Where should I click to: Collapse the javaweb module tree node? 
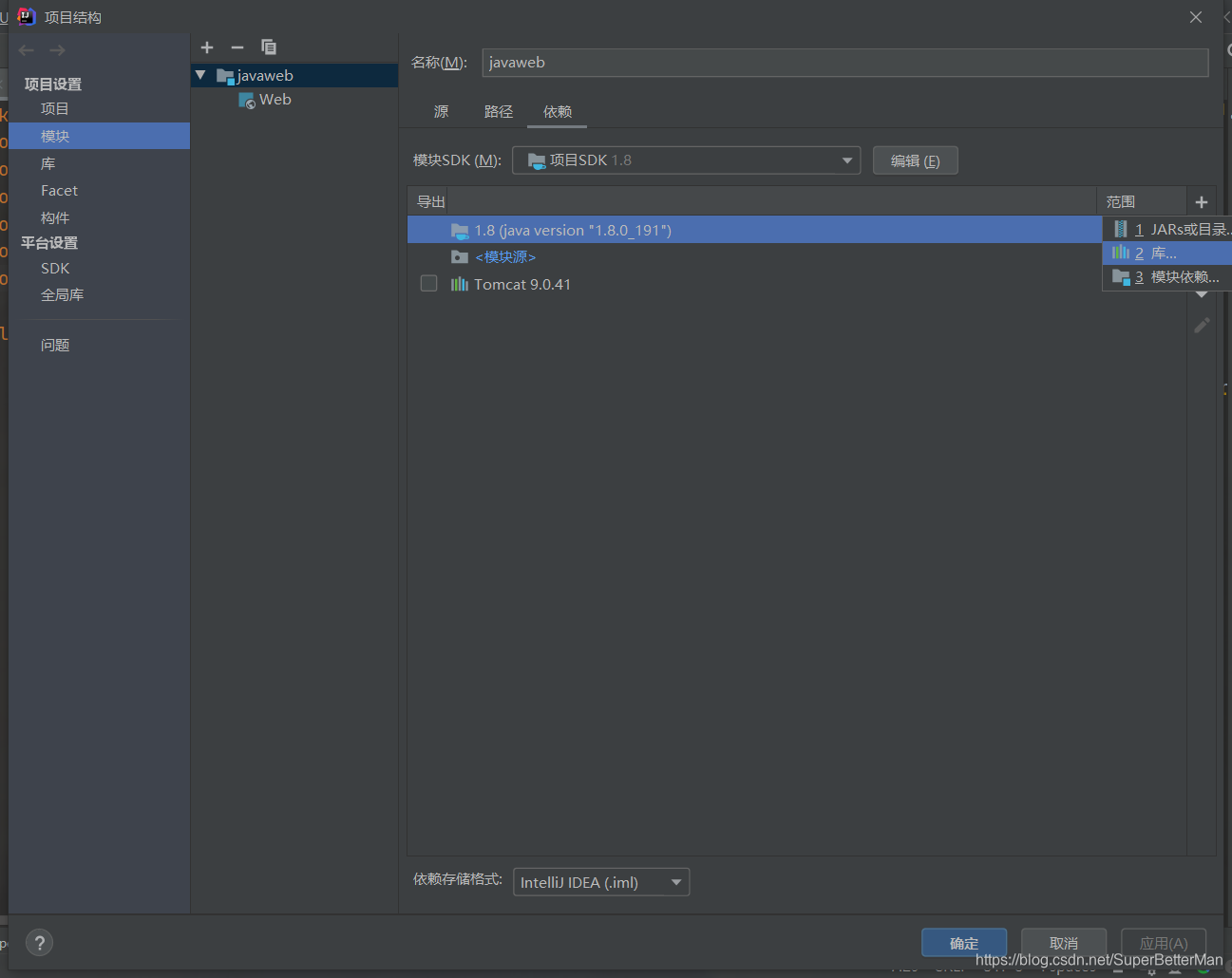[200, 75]
